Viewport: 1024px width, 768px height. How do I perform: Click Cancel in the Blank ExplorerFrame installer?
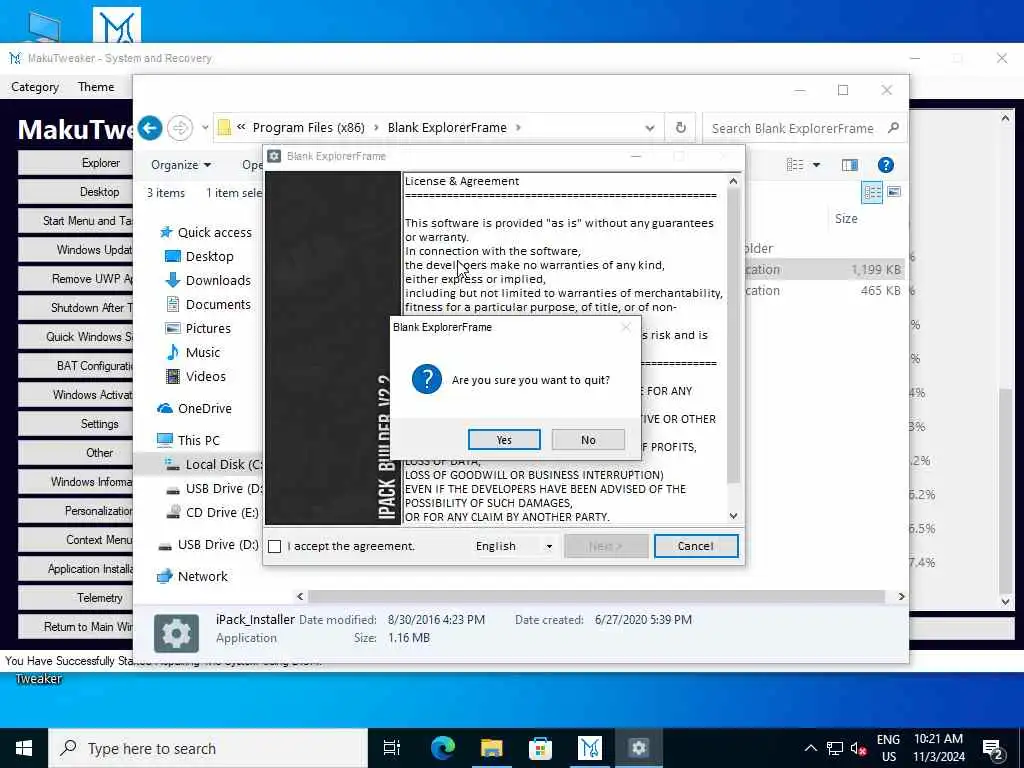point(696,546)
